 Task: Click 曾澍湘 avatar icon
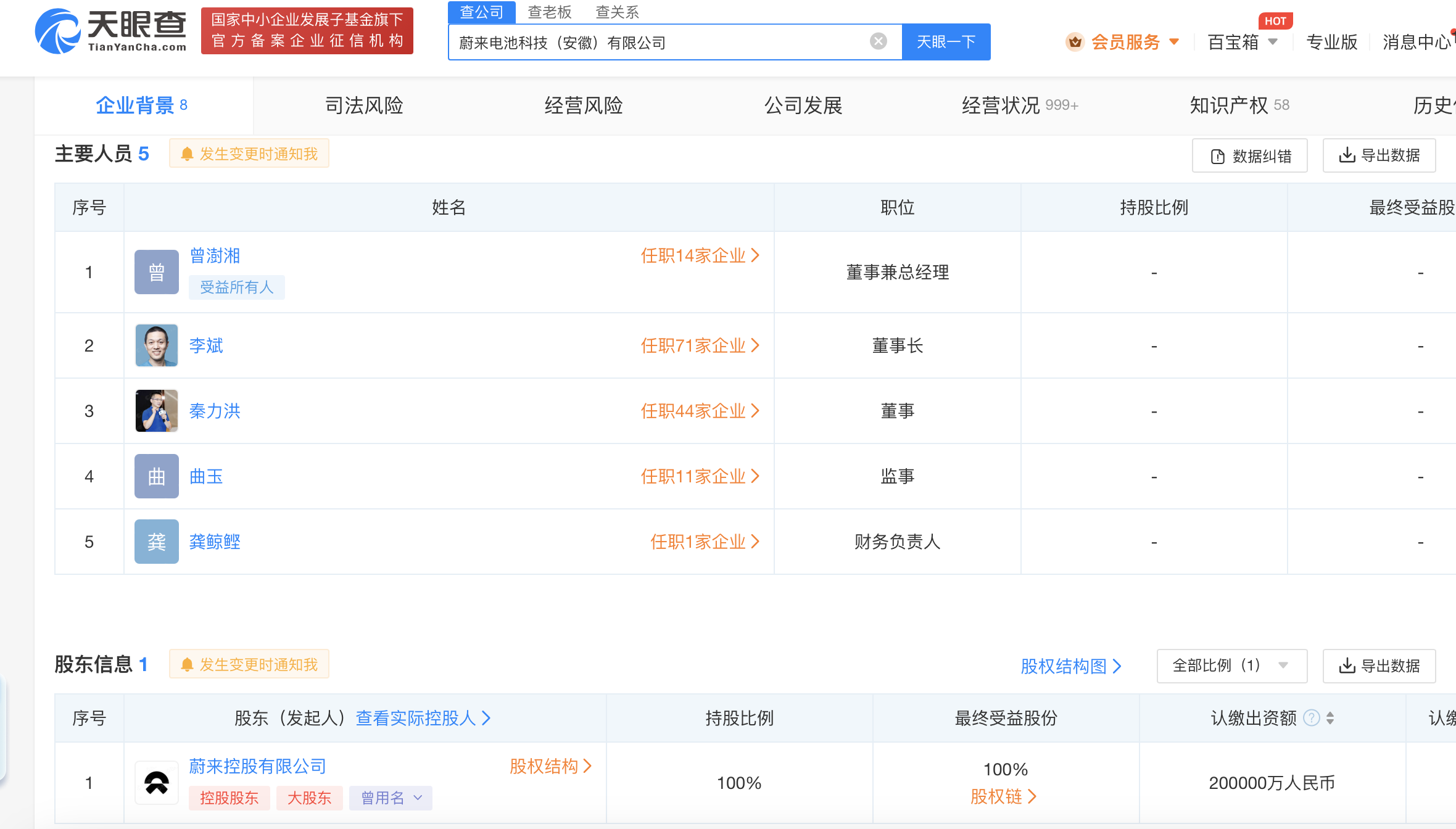pyautogui.click(x=157, y=272)
